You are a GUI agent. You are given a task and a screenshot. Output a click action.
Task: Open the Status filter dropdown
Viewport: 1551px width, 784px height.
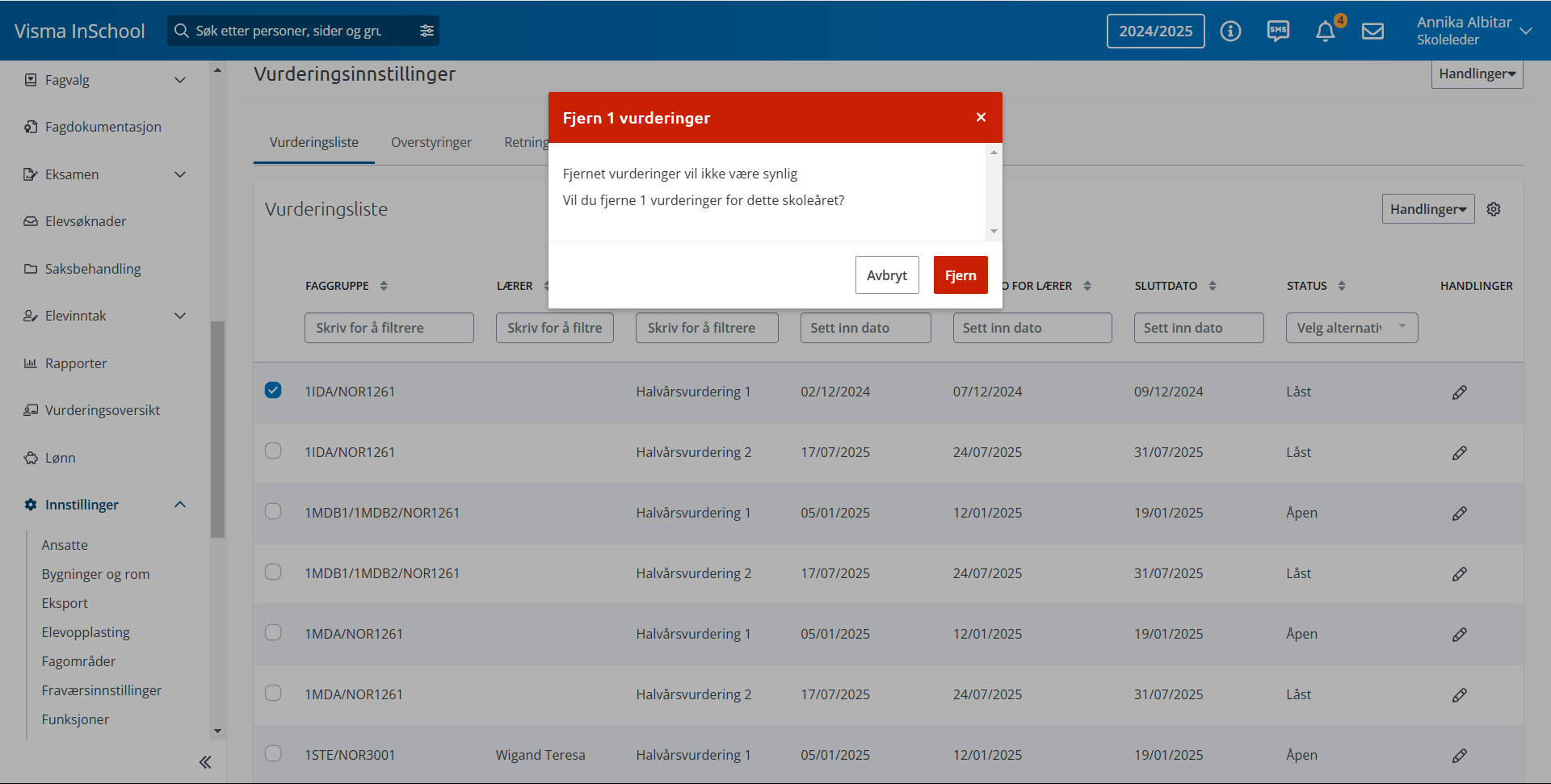coord(1351,328)
